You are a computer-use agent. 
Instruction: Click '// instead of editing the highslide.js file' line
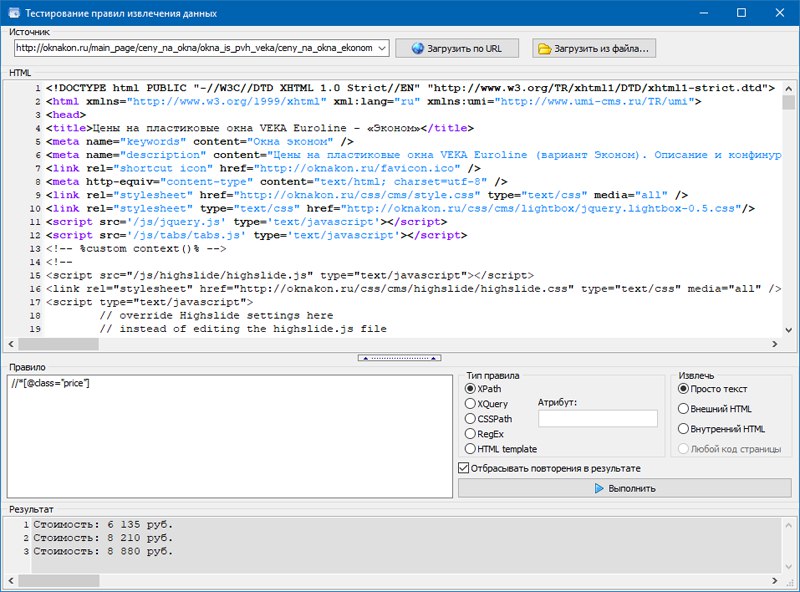click(x=243, y=329)
